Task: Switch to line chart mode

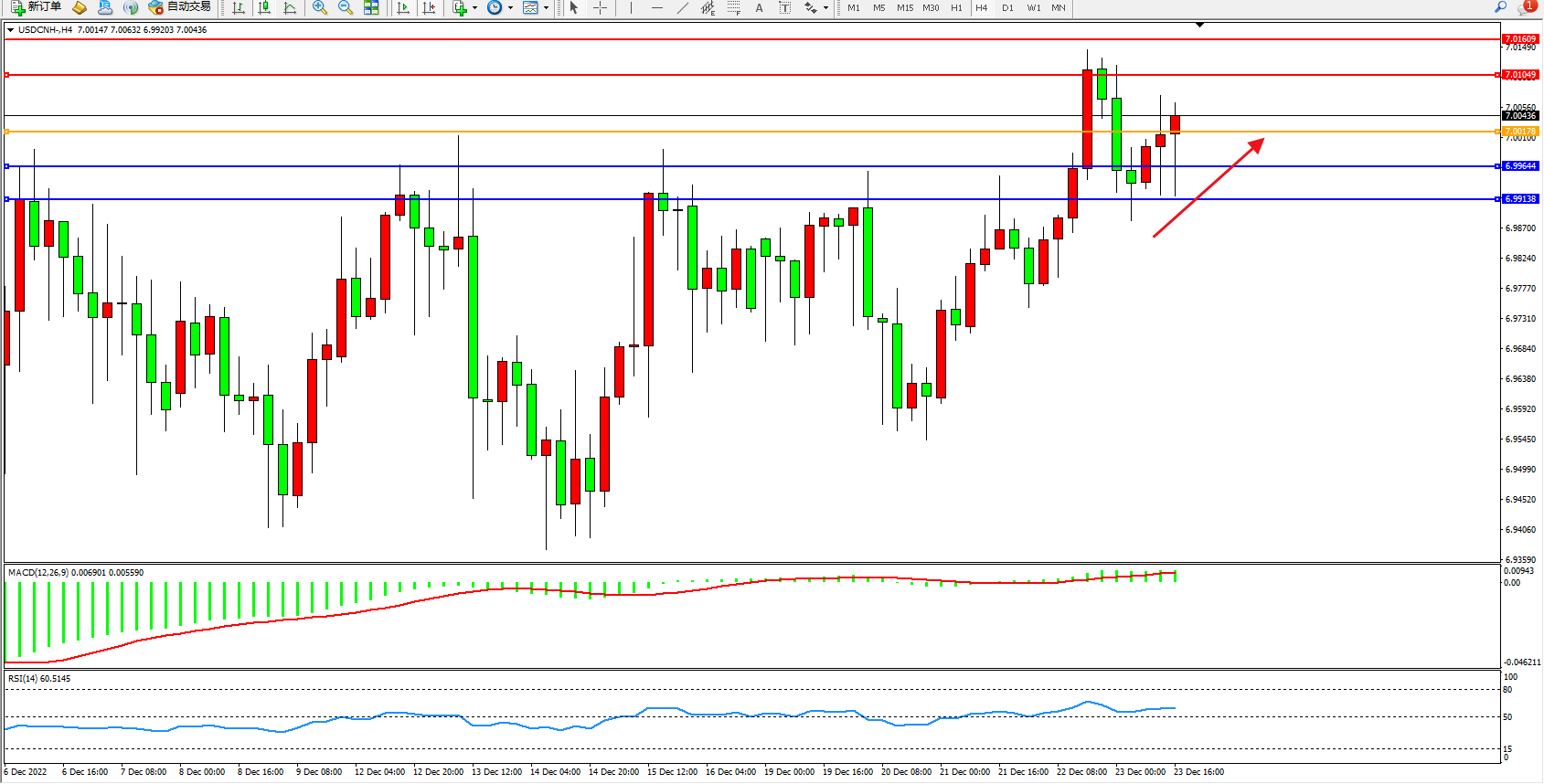Action: pos(290,7)
